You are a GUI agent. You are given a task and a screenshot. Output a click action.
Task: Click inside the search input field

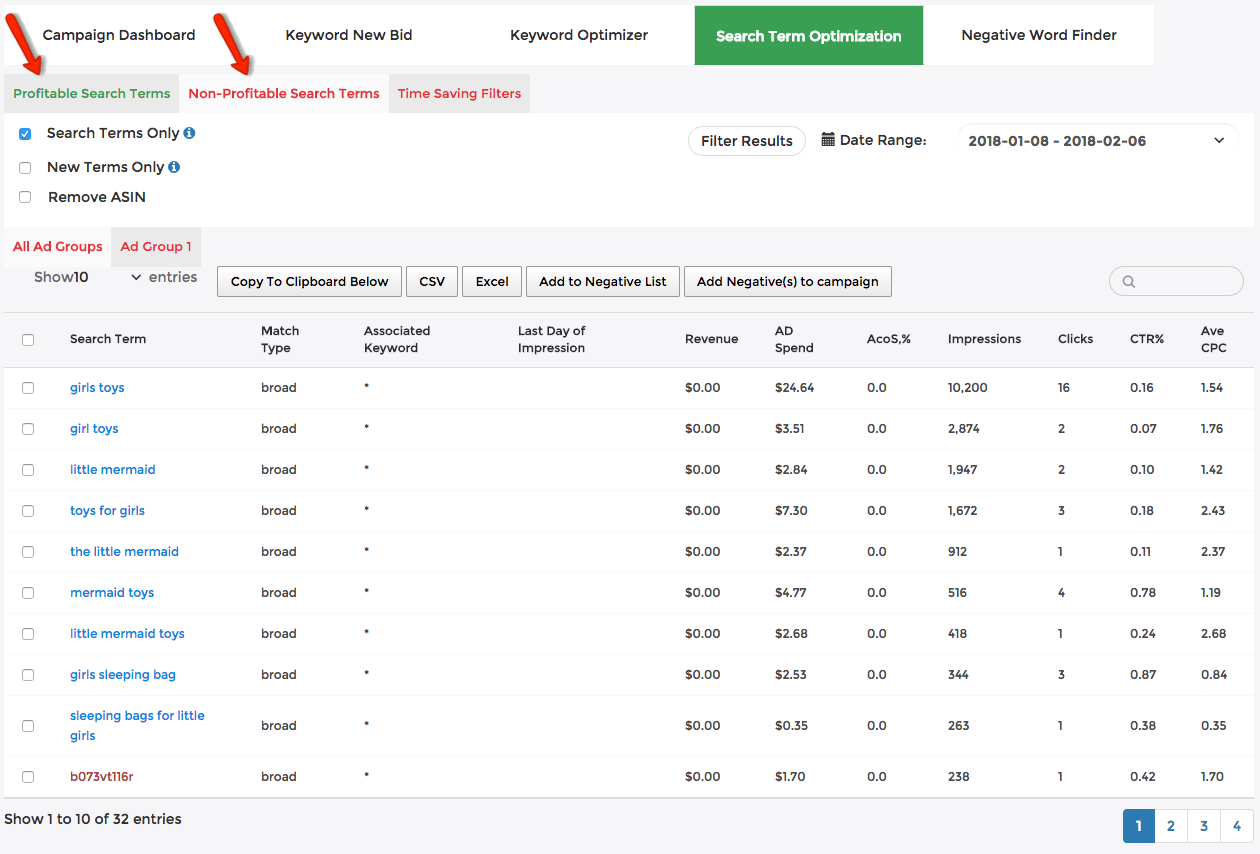(x=1180, y=281)
